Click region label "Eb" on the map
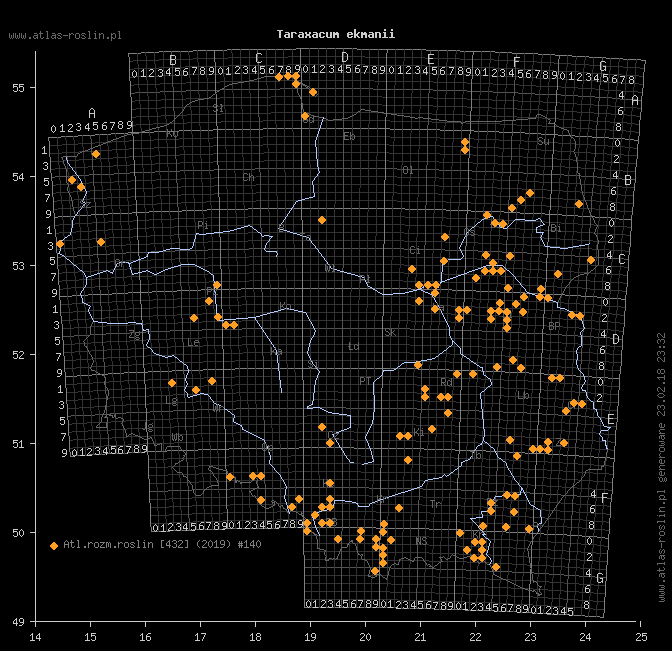This screenshot has height=651, width=672. (x=349, y=137)
